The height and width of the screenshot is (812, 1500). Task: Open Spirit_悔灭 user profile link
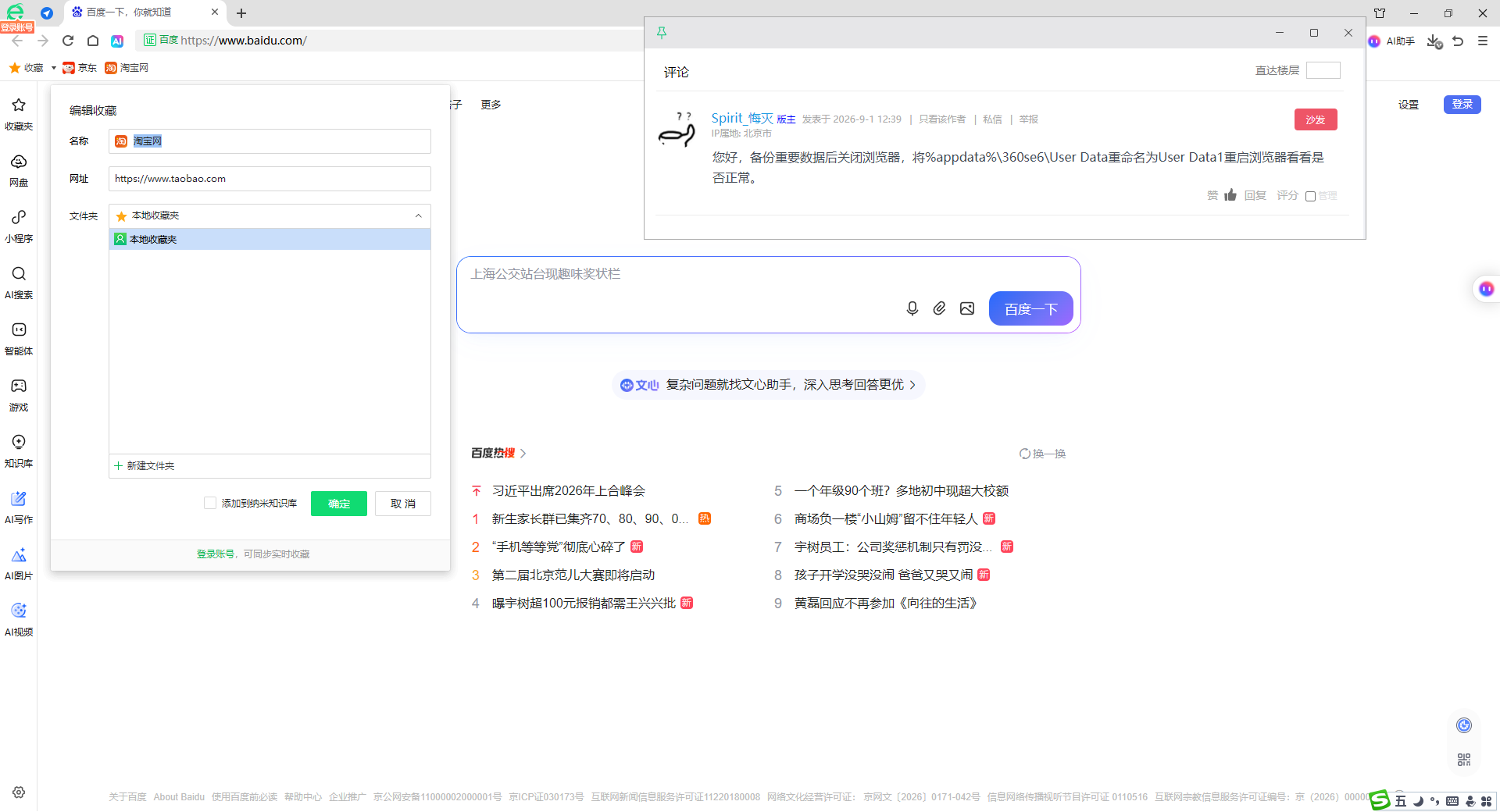coord(742,118)
